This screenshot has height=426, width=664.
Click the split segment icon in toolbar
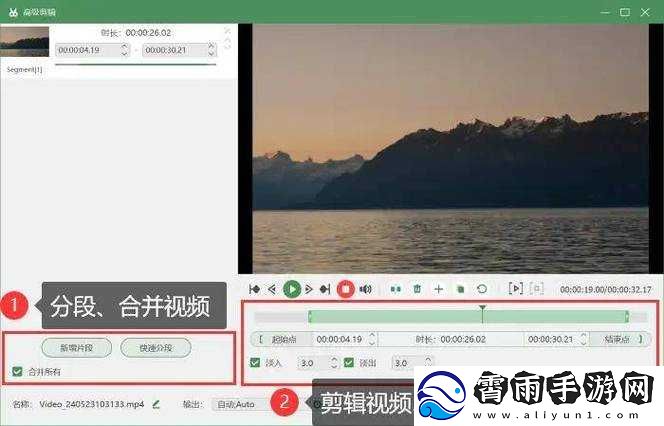(396, 289)
